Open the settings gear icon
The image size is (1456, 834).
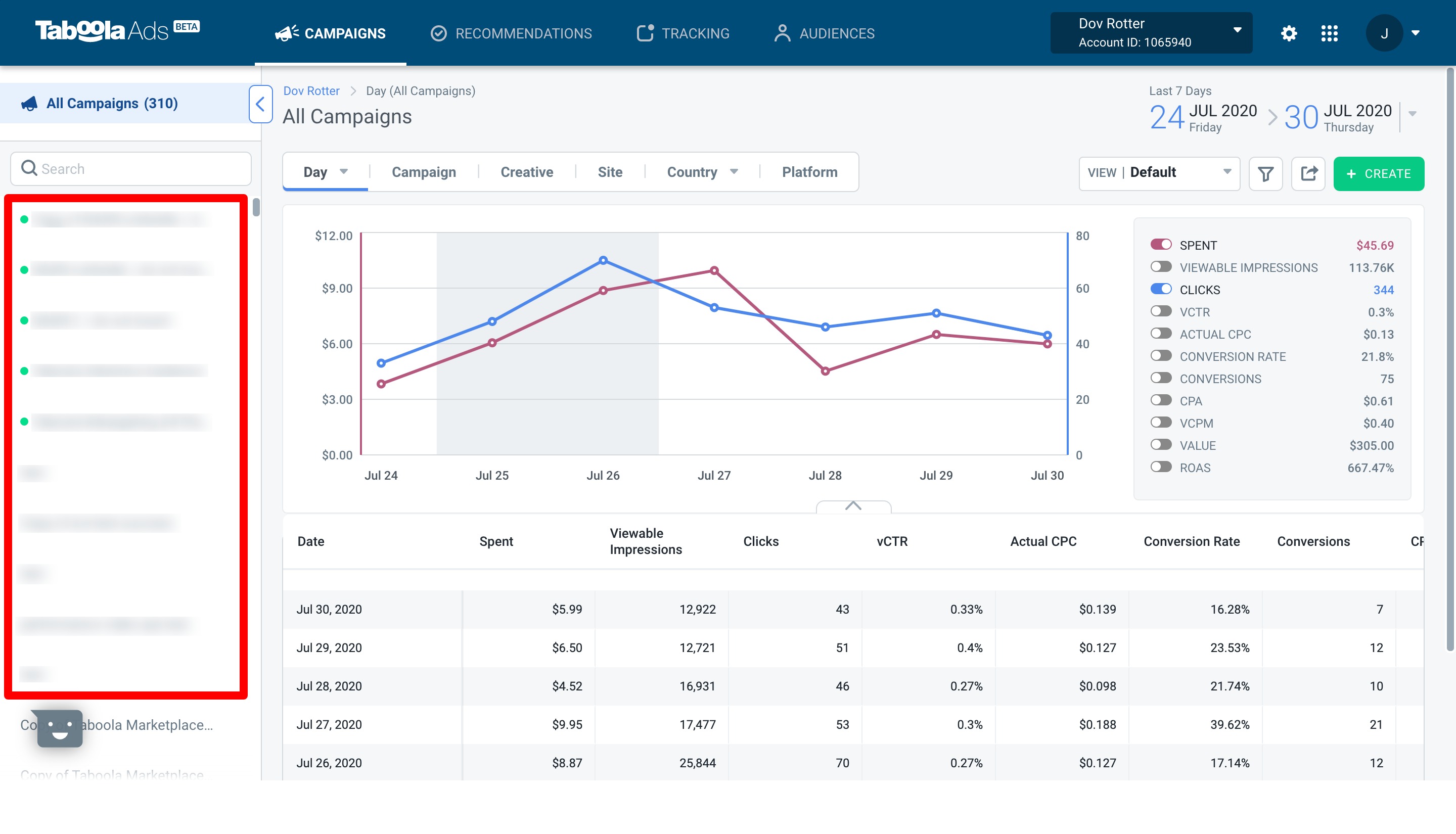[1289, 33]
